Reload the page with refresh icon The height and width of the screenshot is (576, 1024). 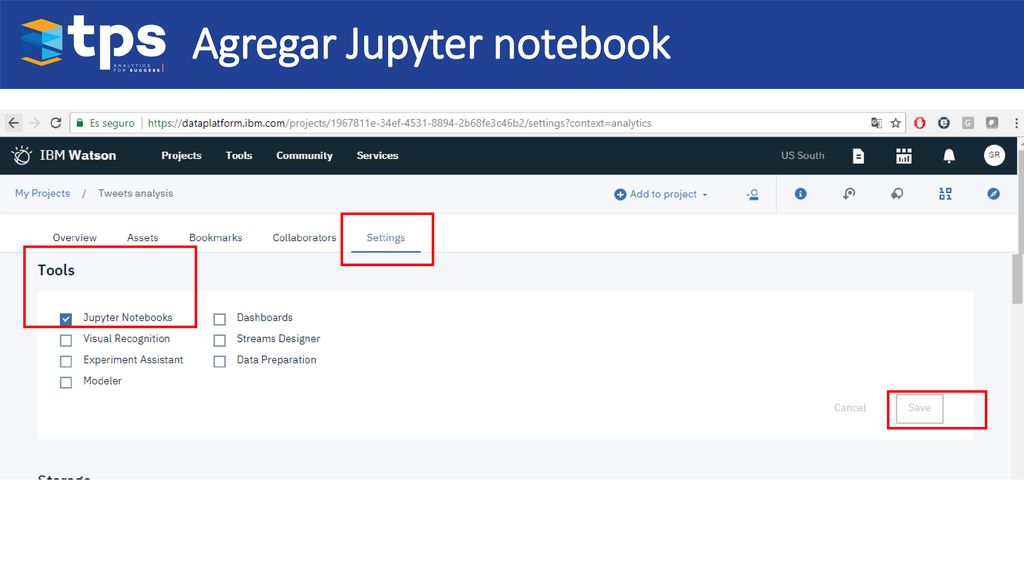coord(56,123)
